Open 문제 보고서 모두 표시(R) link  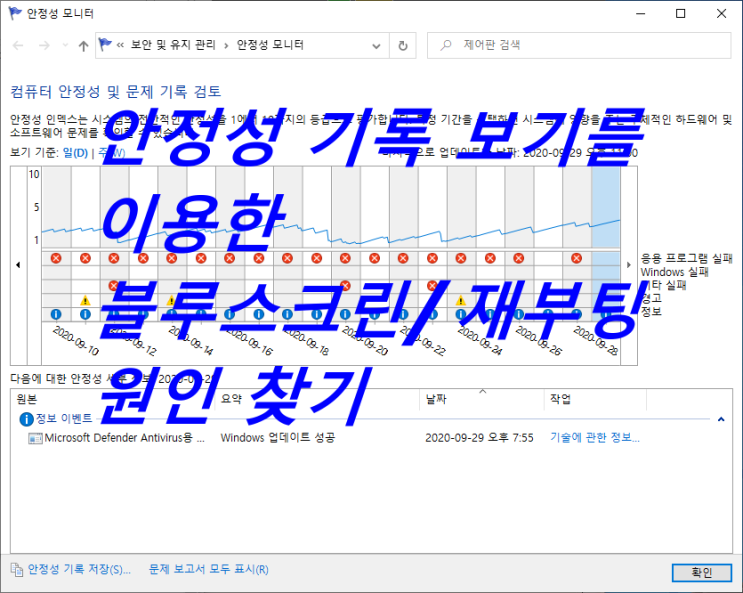pos(208,569)
